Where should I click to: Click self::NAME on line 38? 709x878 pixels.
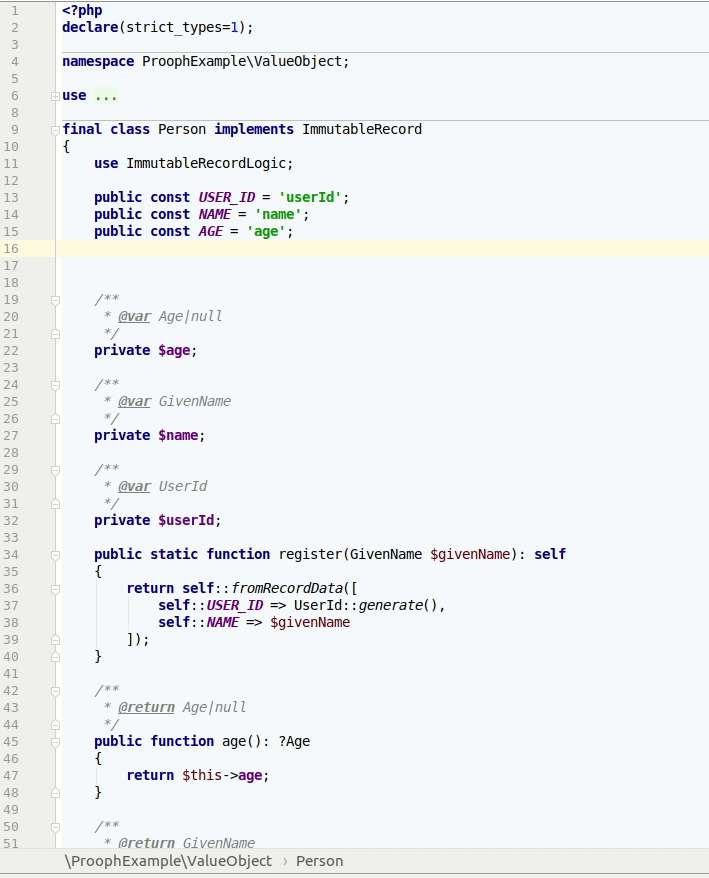tap(198, 622)
